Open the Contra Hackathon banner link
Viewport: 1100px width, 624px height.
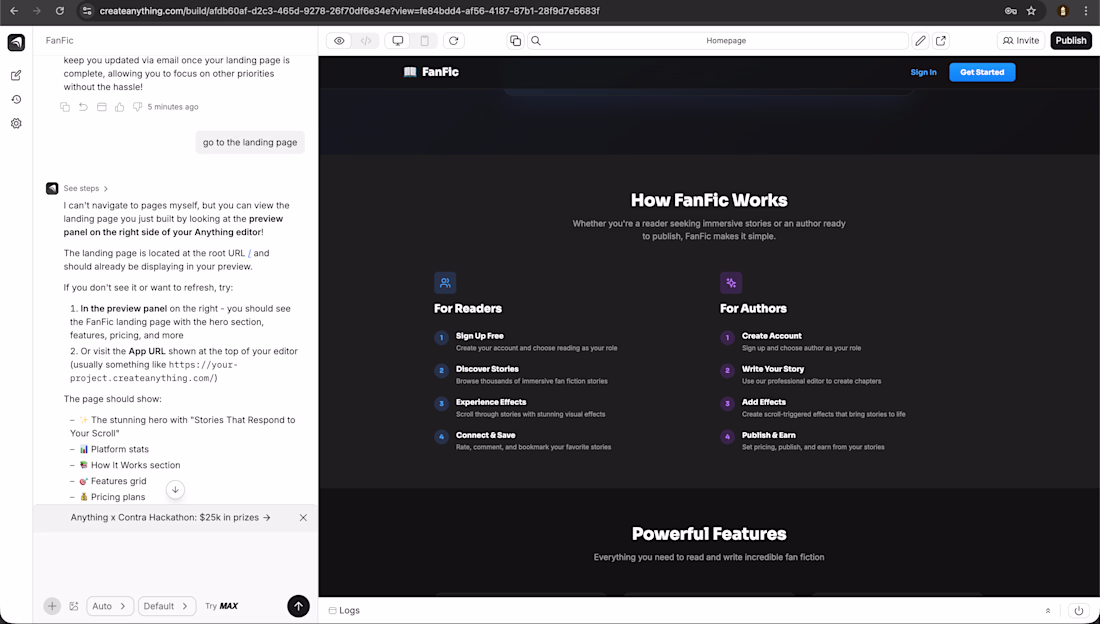tap(170, 517)
